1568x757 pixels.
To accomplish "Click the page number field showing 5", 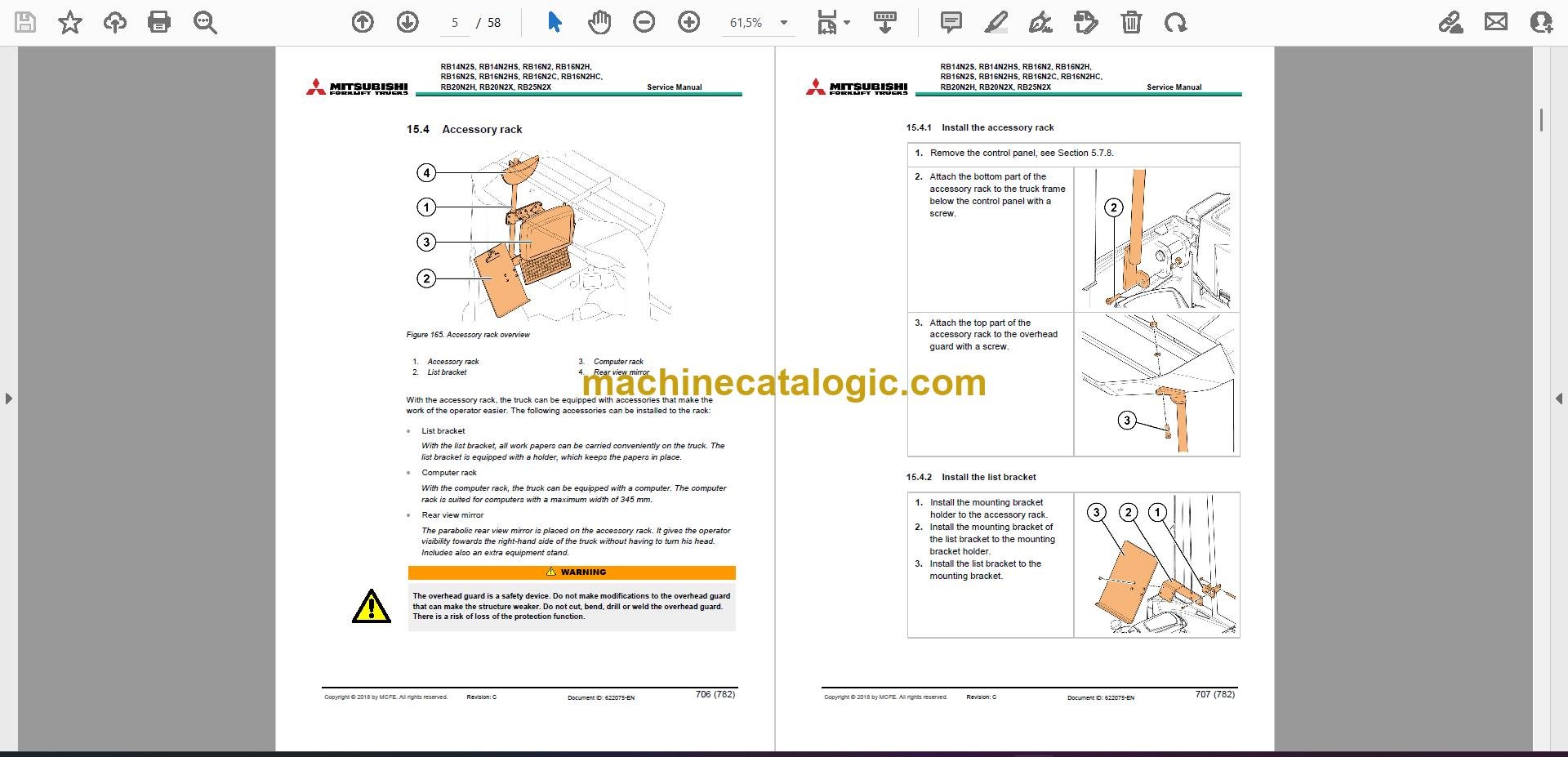I will [455, 23].
